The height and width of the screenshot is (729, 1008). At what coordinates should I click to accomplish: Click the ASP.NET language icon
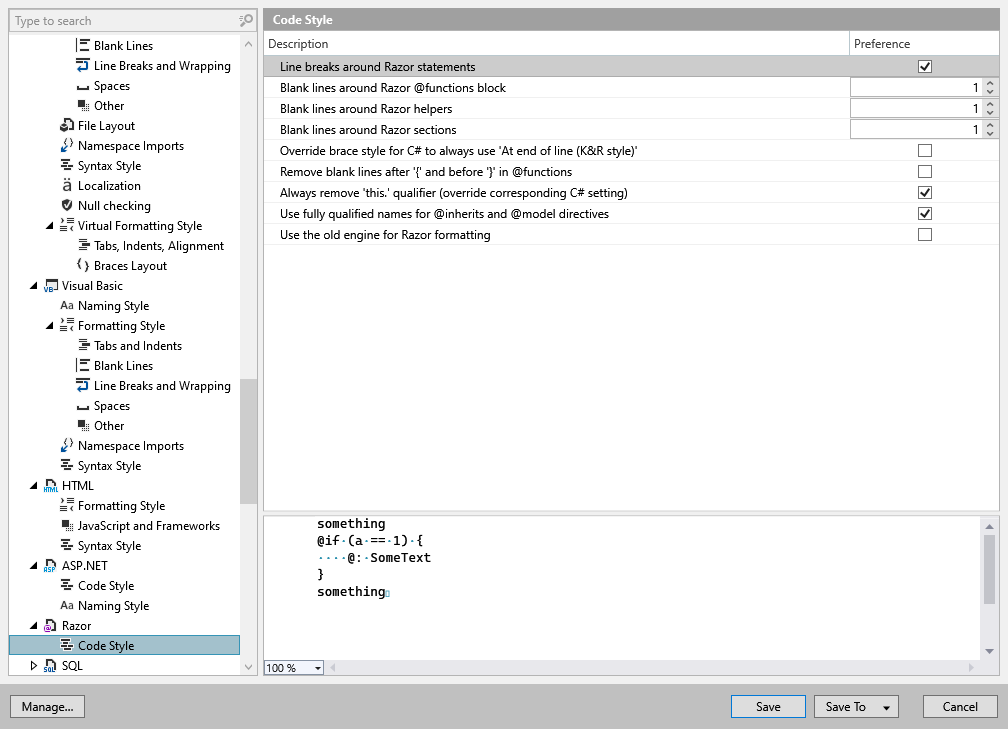point(51,565)
